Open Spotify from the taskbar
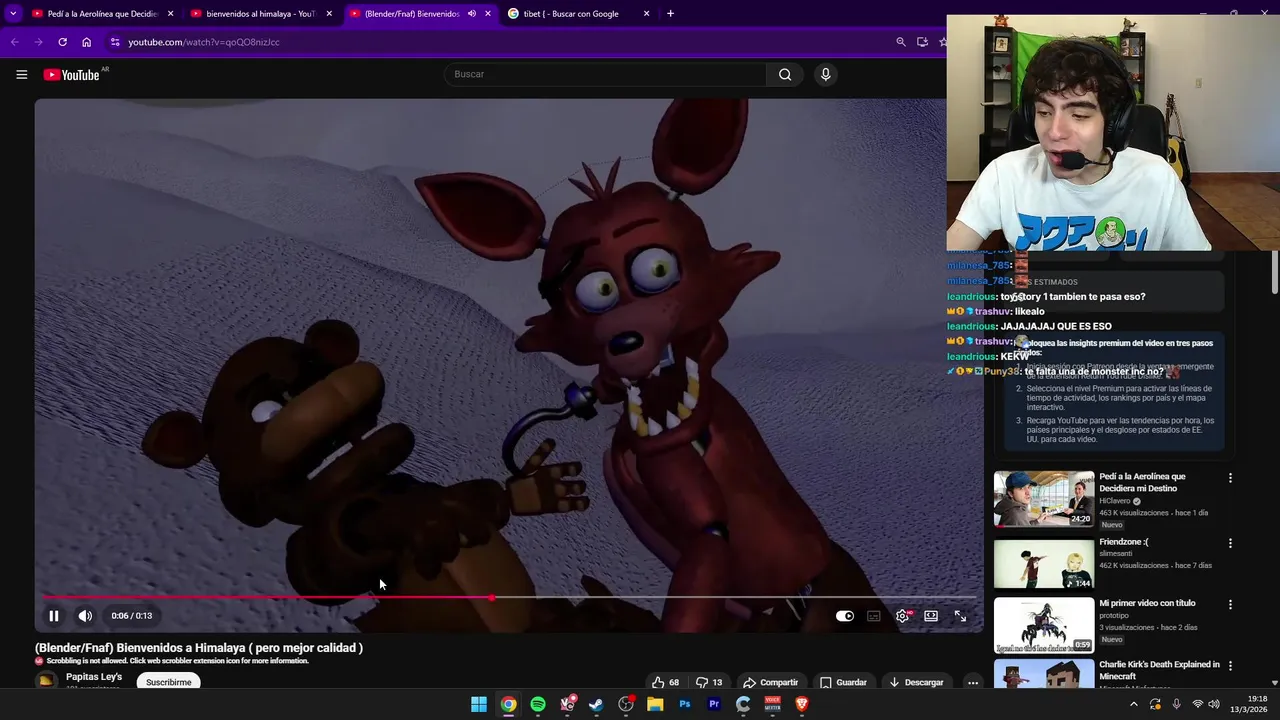Viewport: 1280px width, 720px height. pos(538,704)
